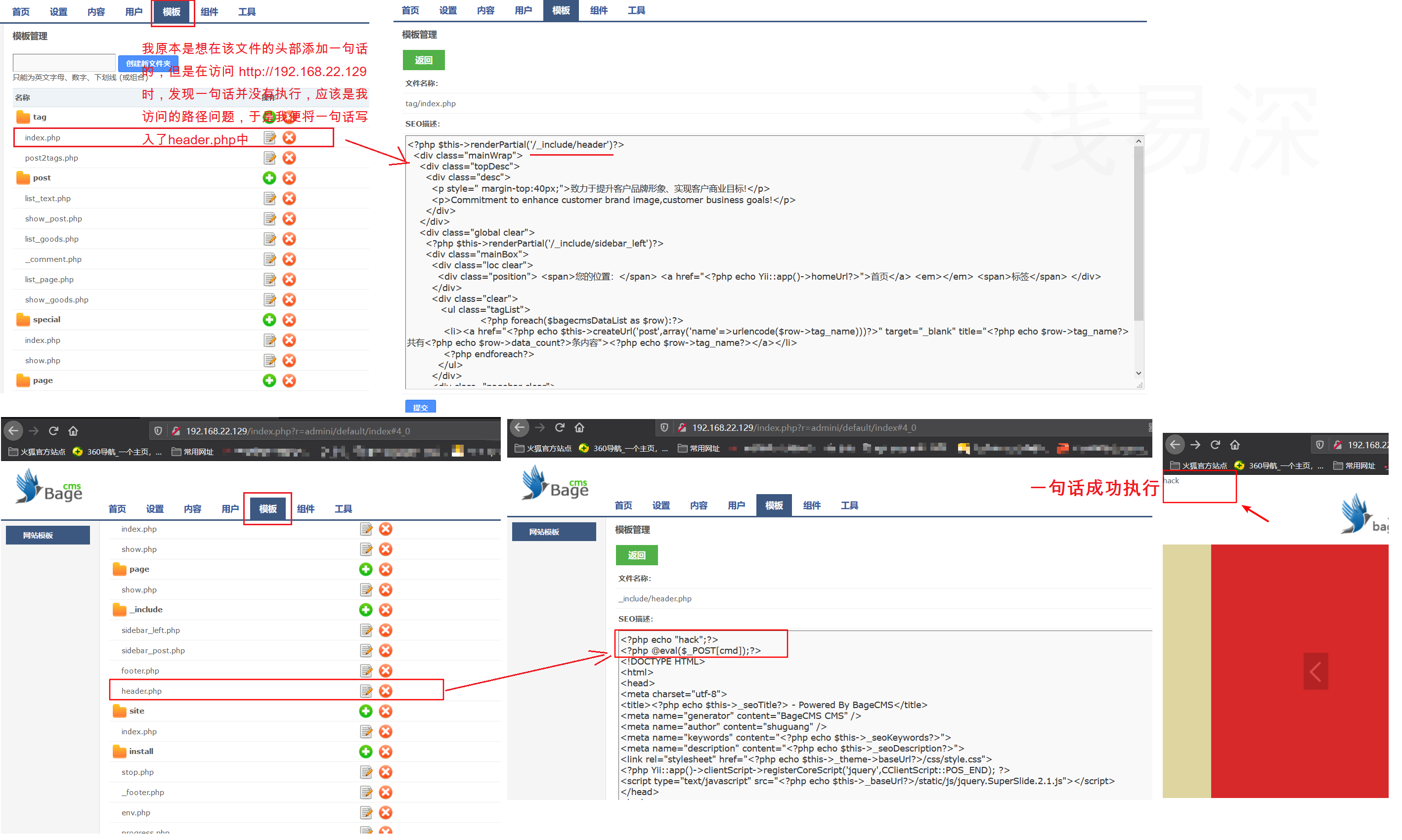Click the scroll-down arrow of the tag/index.php textarea
Screen dimensions: 1402x840
(1139, 374)
